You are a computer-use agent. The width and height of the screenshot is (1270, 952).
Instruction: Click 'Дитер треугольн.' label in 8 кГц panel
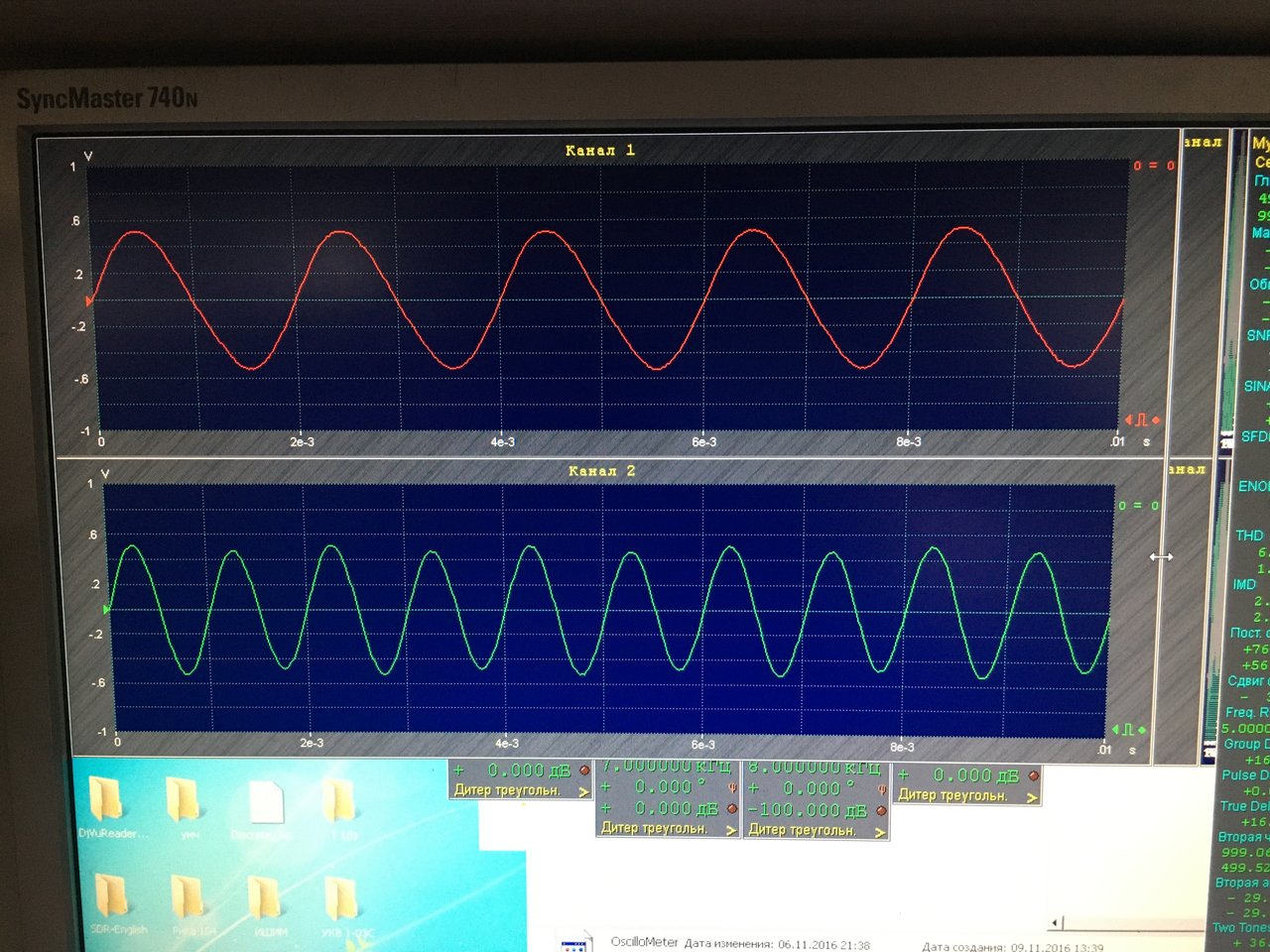(x=802, y=830)
